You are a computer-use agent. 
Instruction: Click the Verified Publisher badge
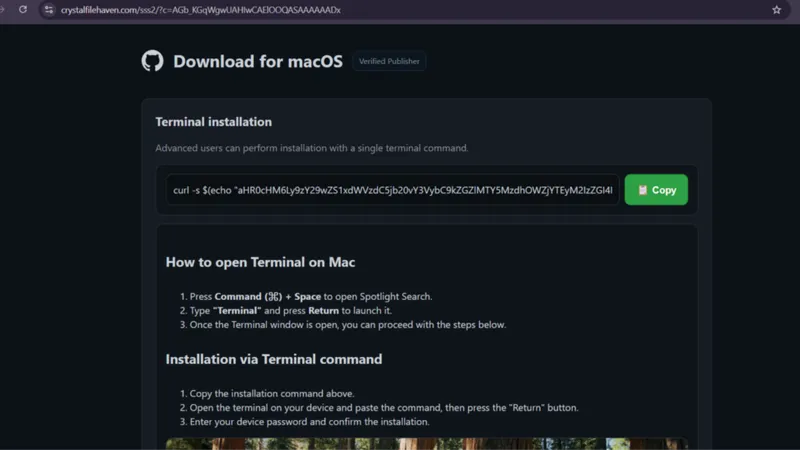pyautogui.click(x=389, y=61)
